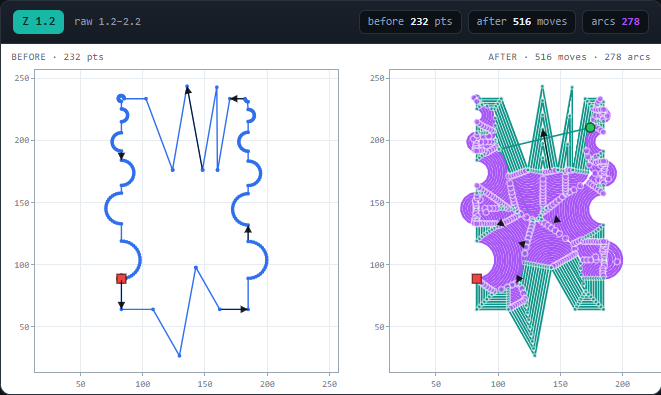Click the y-axis label 250 in BEFORE plot
The width and height of the screenshot is (661, 395).
click(x=22, y=78)
